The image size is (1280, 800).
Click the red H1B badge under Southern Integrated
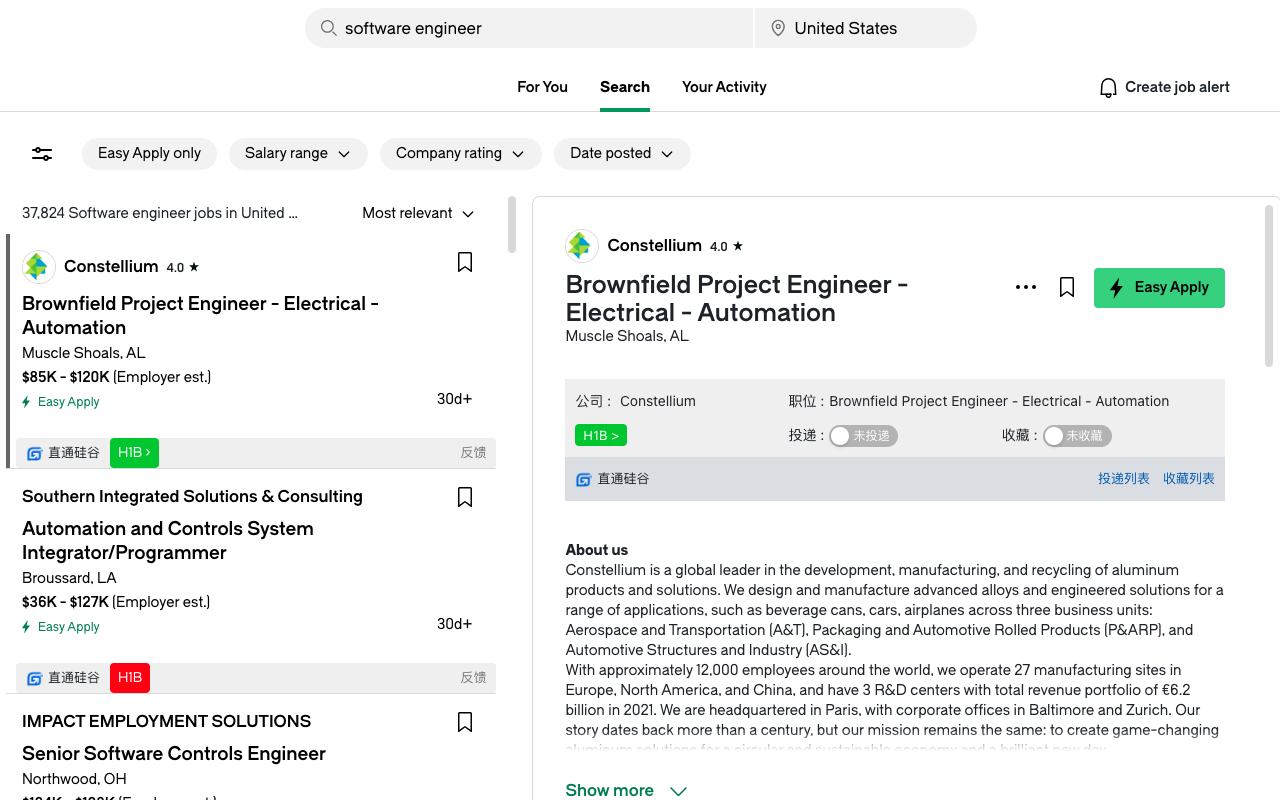(x=130, y=678)
